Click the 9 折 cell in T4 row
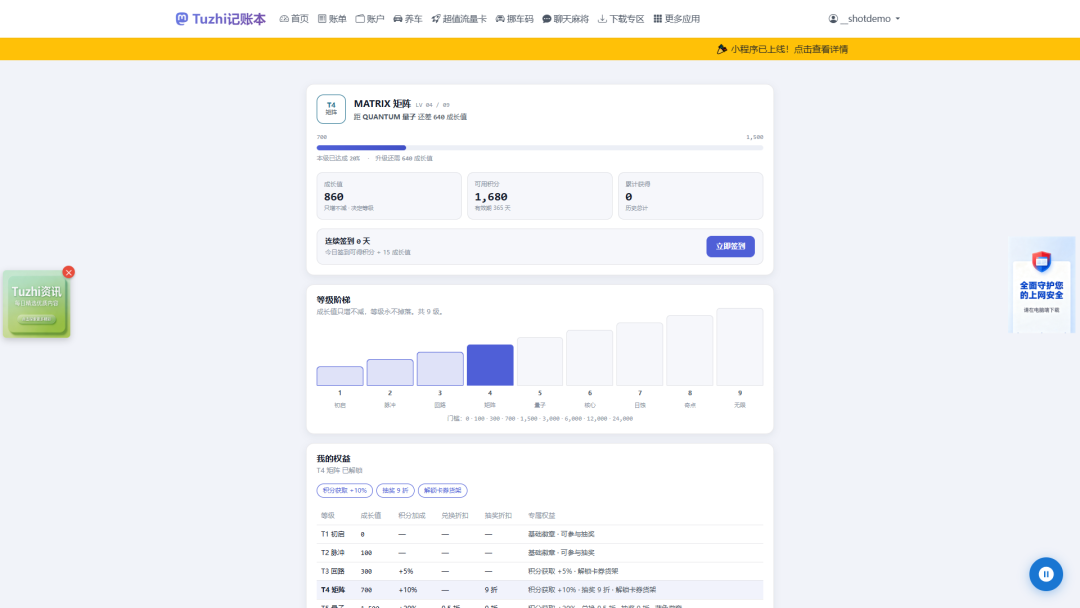The height and width of the screenshot is (608, 1080). point(491,590)
